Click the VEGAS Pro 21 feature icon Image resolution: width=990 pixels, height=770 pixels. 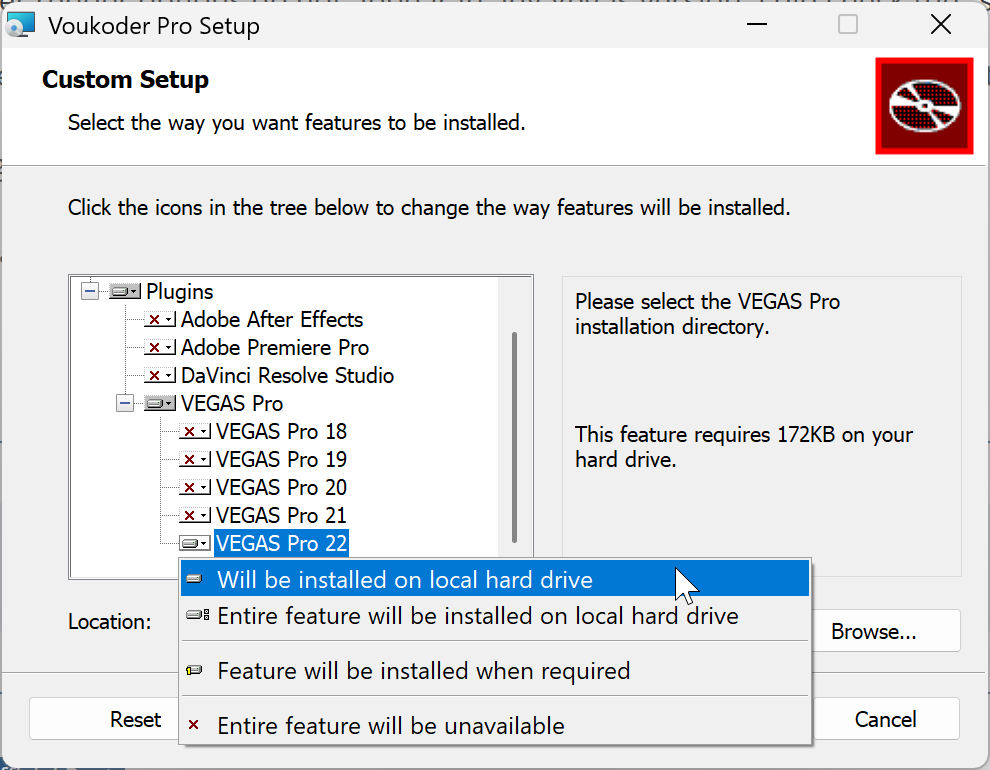click(195, 516)
